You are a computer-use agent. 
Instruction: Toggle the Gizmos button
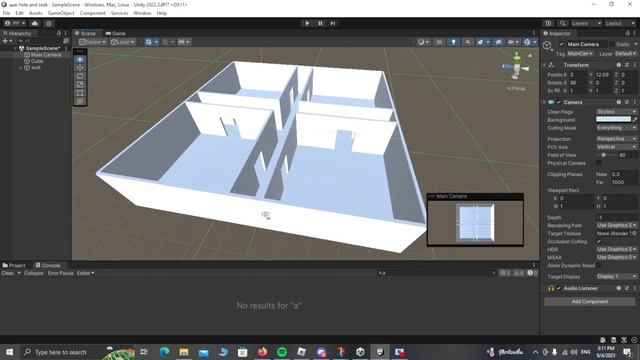coord(530,42)
